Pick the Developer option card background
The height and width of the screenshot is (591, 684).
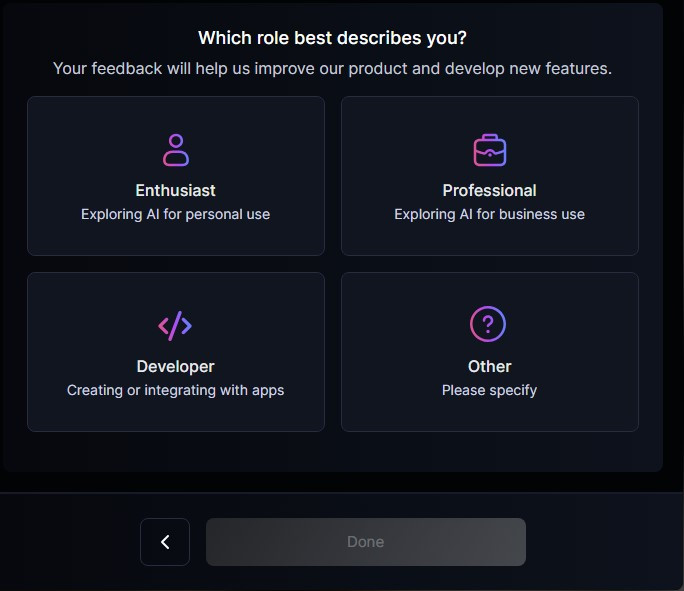point(176,352)
